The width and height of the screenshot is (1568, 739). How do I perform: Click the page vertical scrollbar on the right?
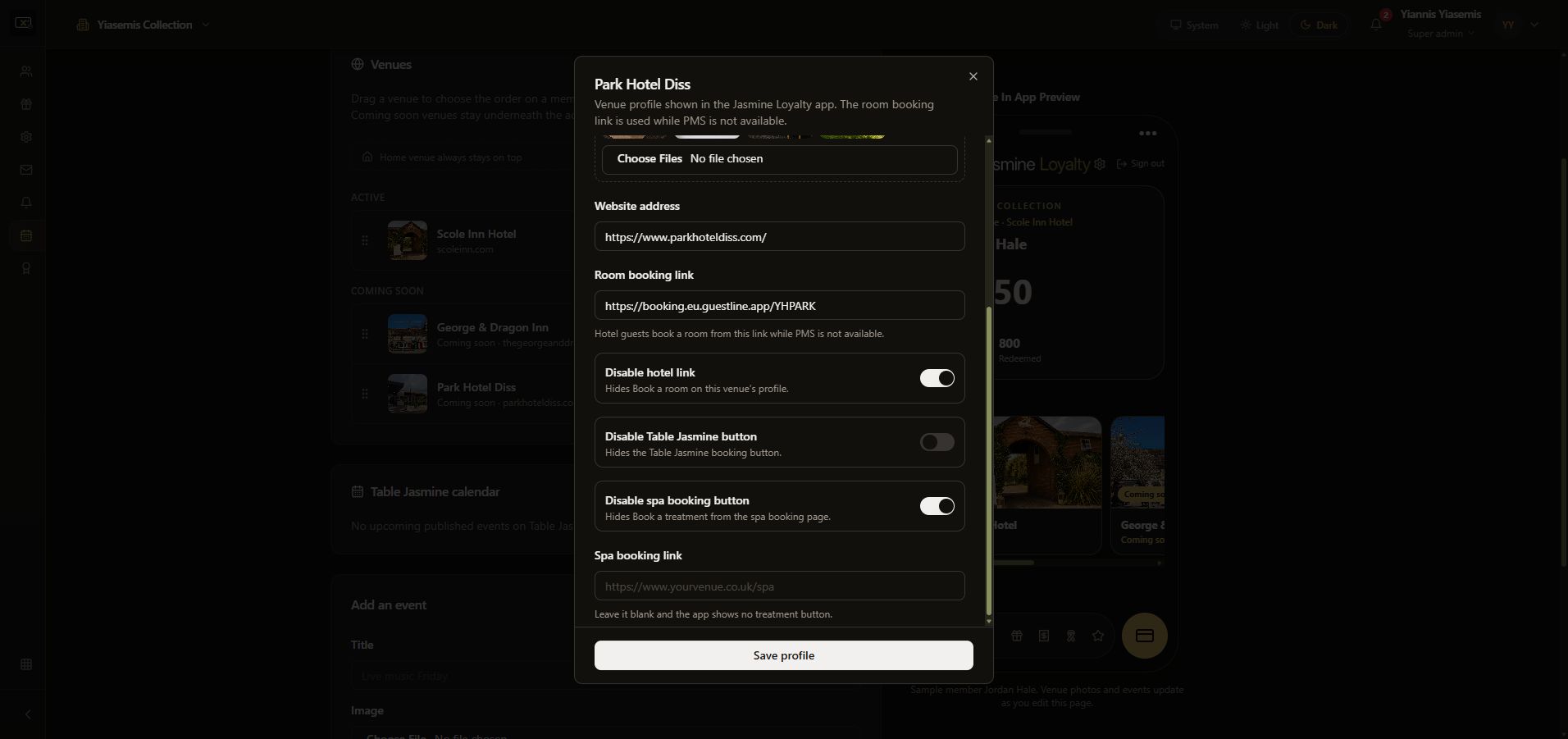click(1565, 361)
